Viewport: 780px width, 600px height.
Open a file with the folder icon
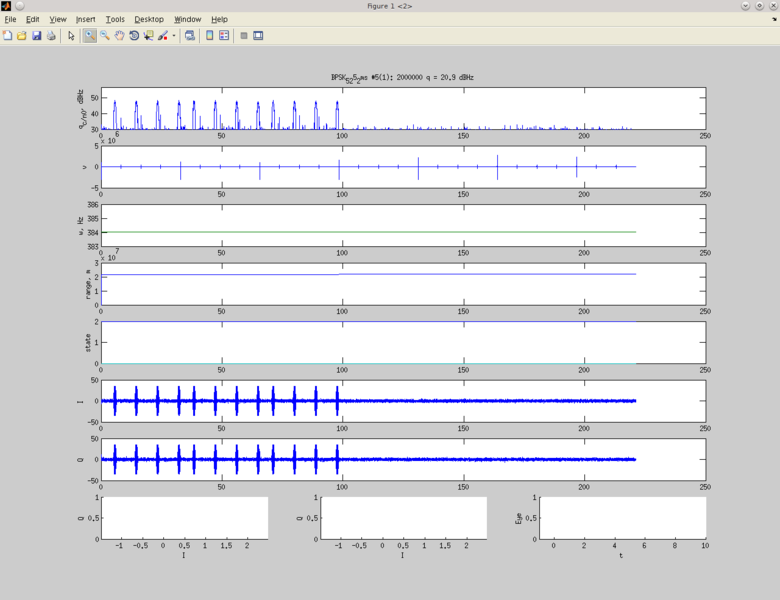pyautogui.click(x=22, y=36)
